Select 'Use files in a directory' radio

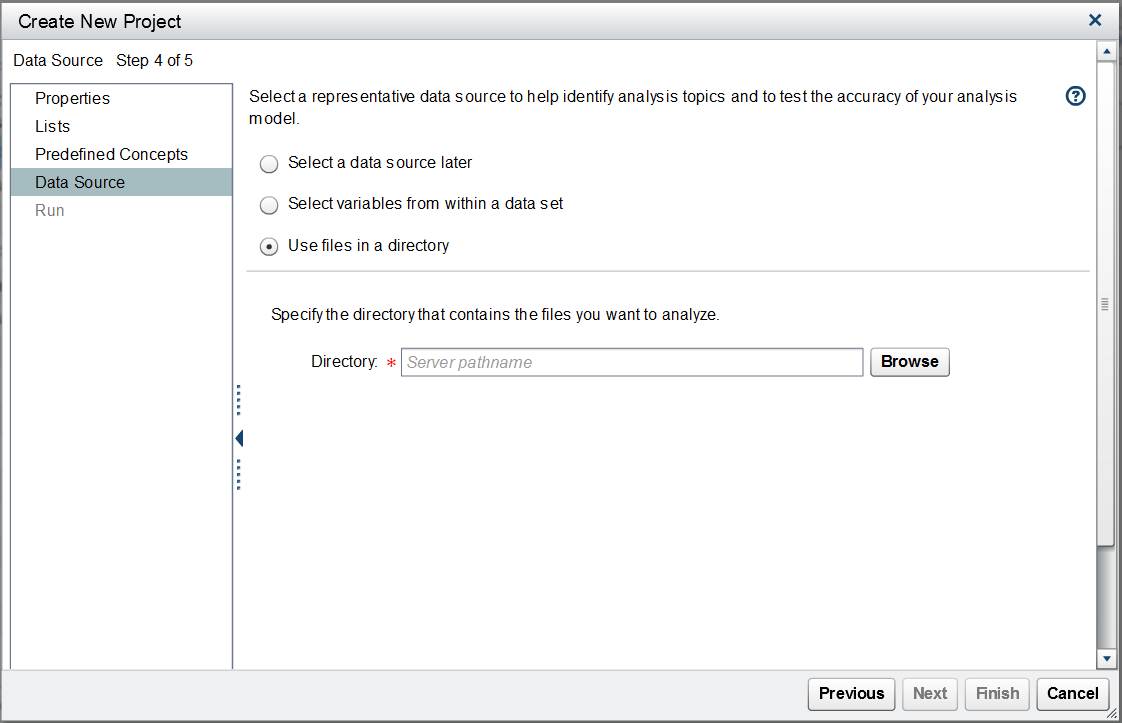tap(269, 247)
